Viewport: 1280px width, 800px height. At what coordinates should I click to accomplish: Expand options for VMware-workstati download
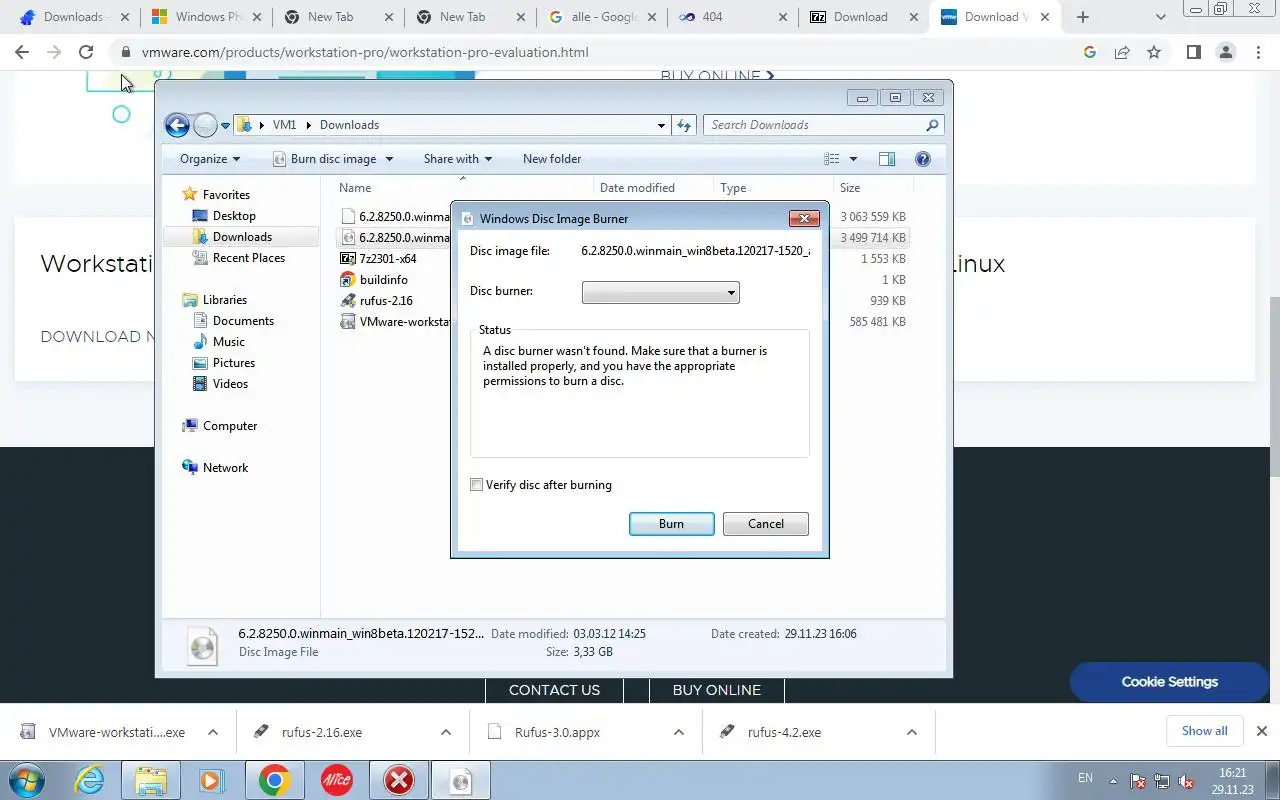(213, 732)
